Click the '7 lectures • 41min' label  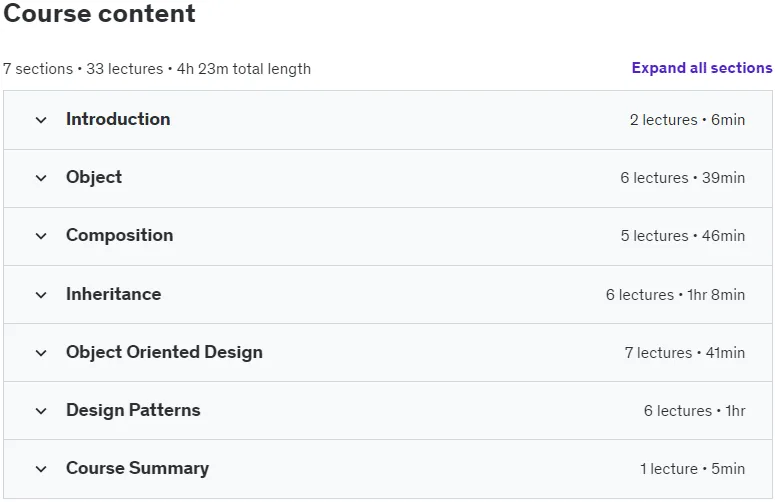pyautogui.click(x=685, y=353)
